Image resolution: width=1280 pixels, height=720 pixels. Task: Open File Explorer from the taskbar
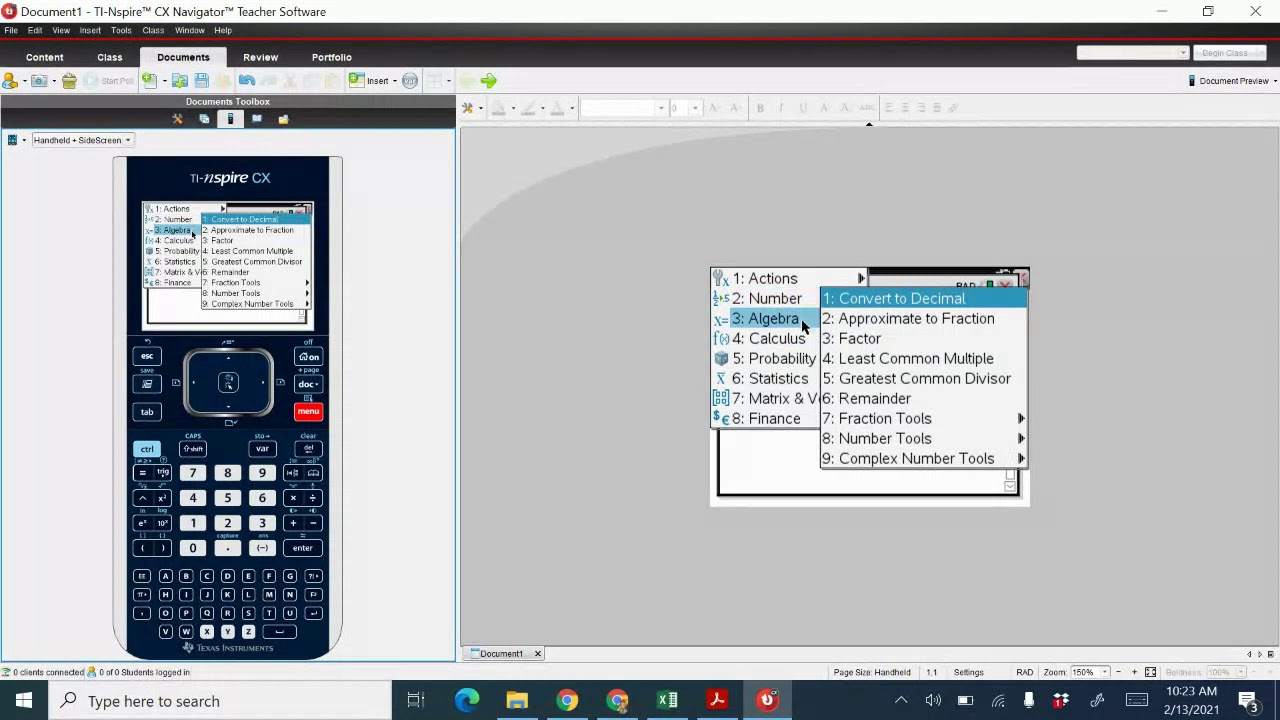517,700
